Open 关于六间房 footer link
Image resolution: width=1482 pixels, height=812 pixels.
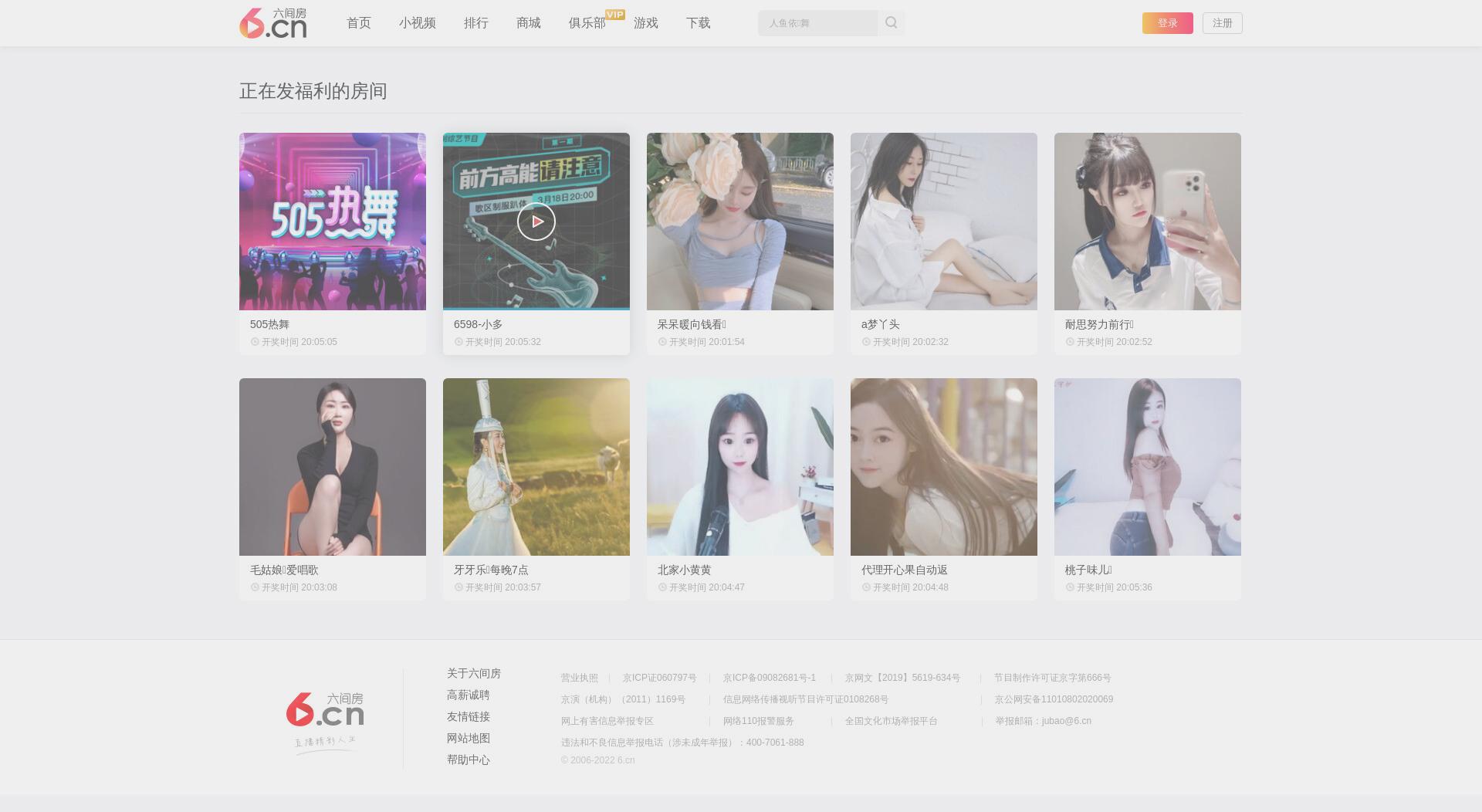(x=474, y=673)
